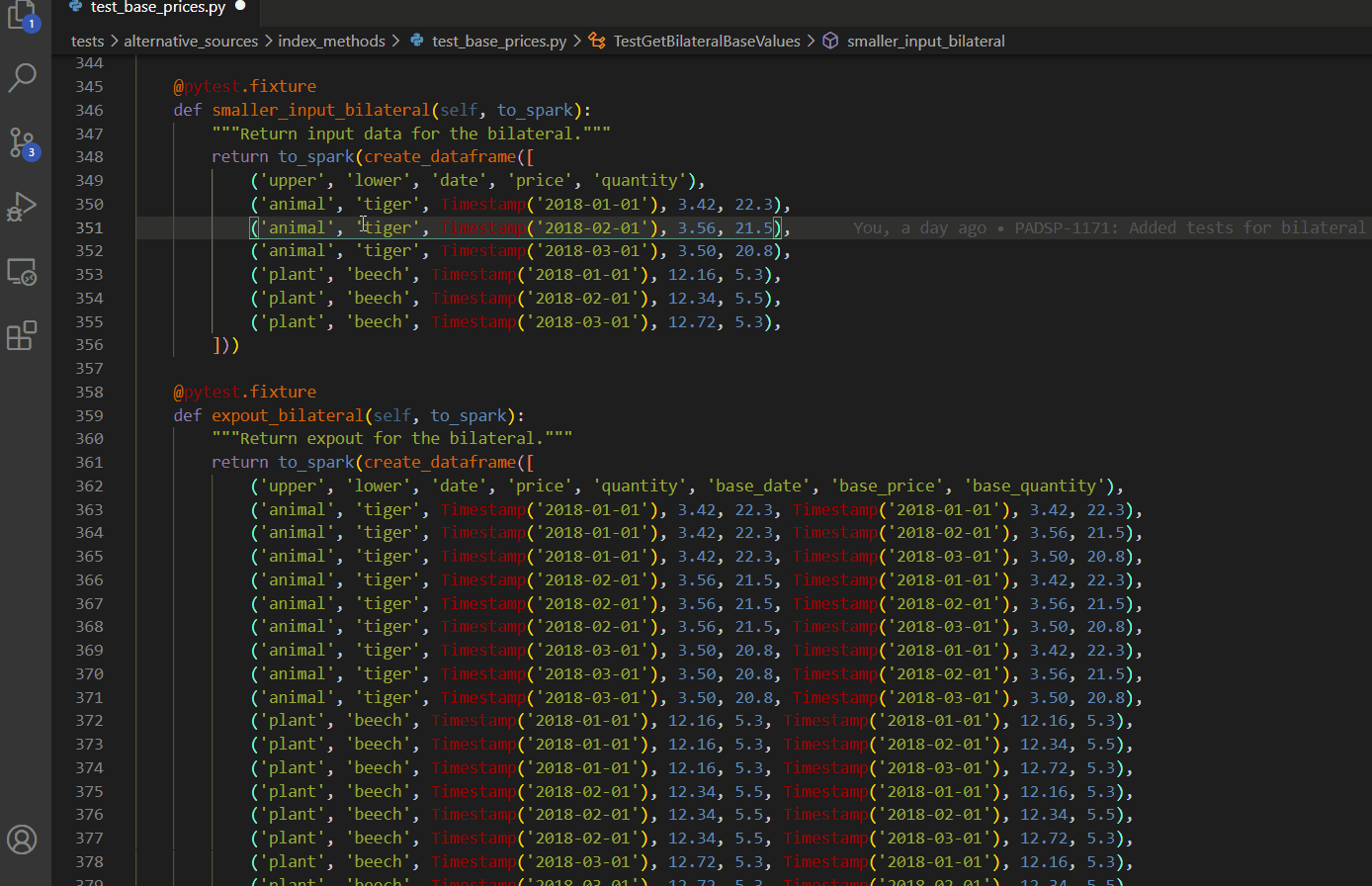Open the Remote Explorer icon
Image resolution: width=1372 pixels, height=886 pixels.
click(x=22, y=272)
